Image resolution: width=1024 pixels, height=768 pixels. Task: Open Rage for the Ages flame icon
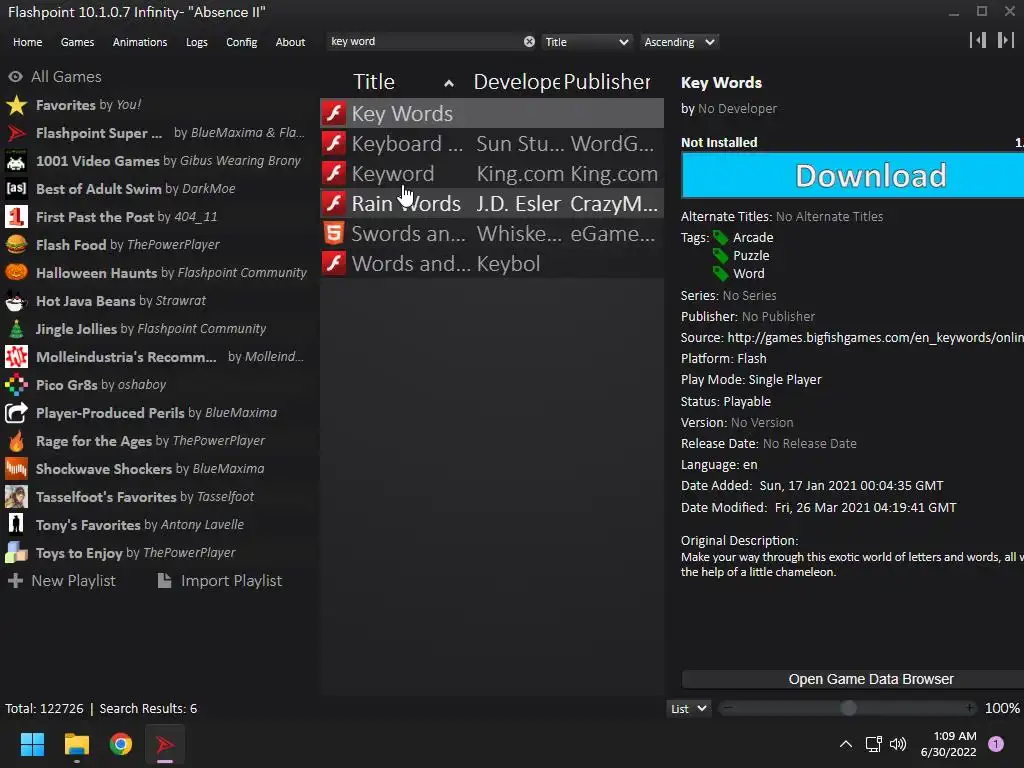(x=16, y=441)
